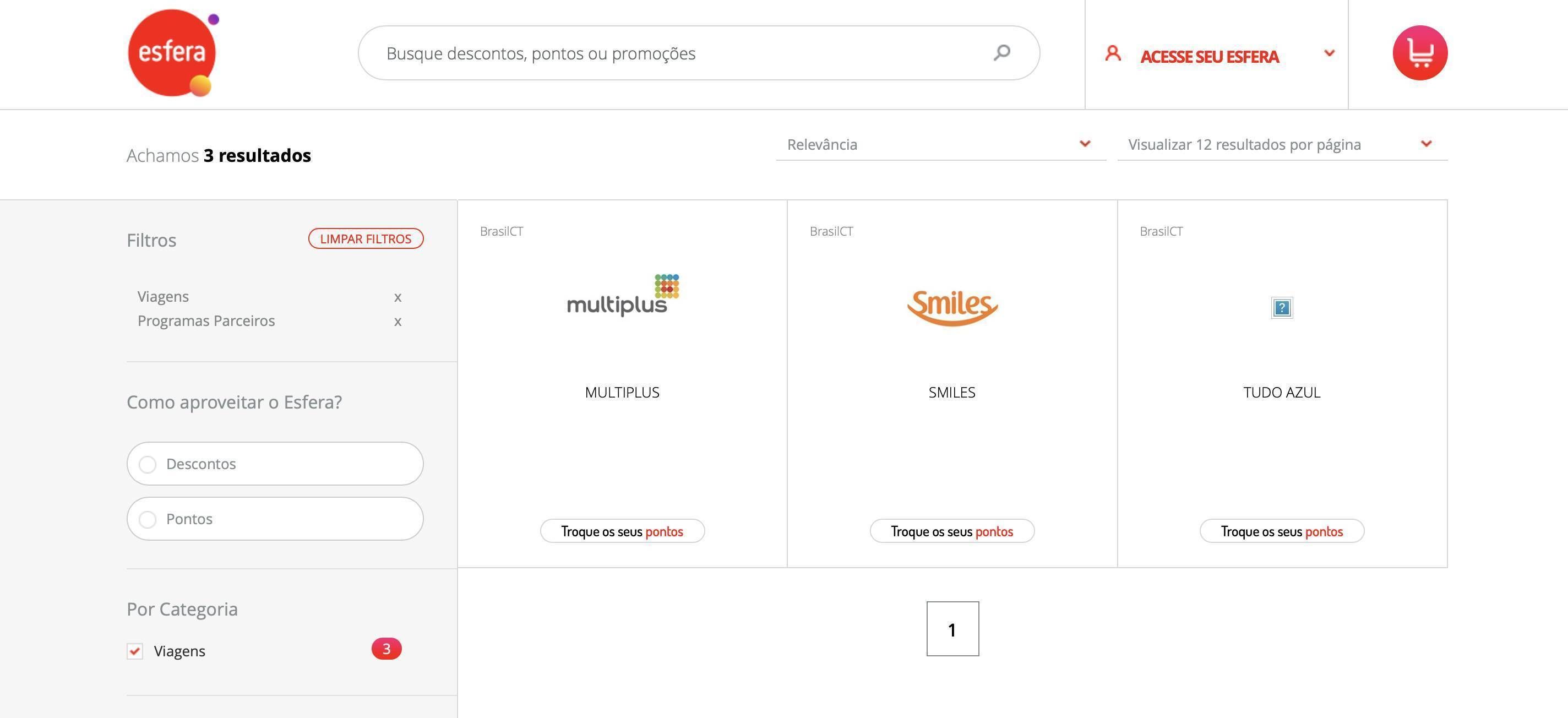Click BrasilCT label on Tudo Azul card
This screenshot has width=1568, height=718.
(x=1161, y=231)
